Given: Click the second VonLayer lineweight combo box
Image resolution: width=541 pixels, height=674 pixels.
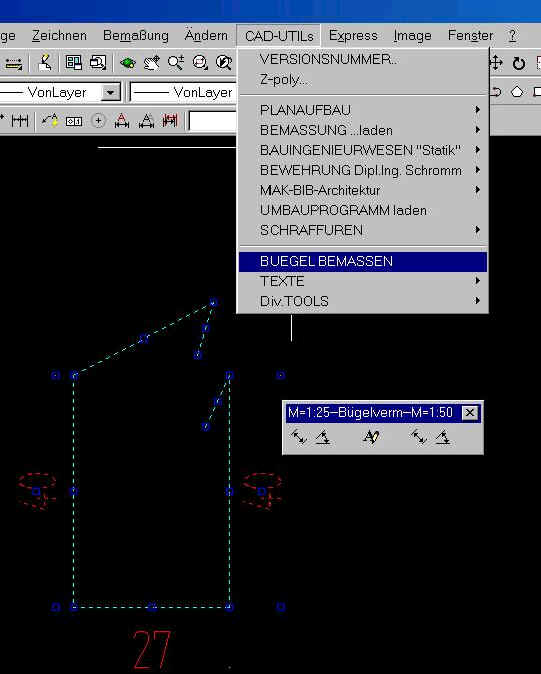Looking at the screenshot, I should pos(183,92).
